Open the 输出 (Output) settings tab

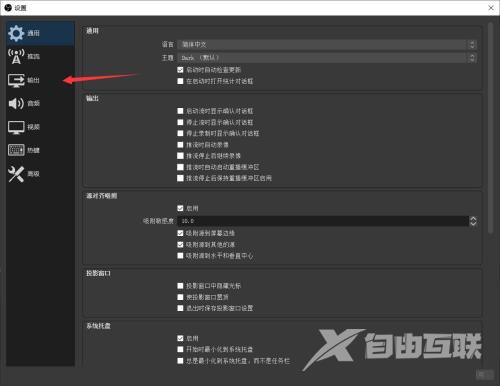pos(40,80)
